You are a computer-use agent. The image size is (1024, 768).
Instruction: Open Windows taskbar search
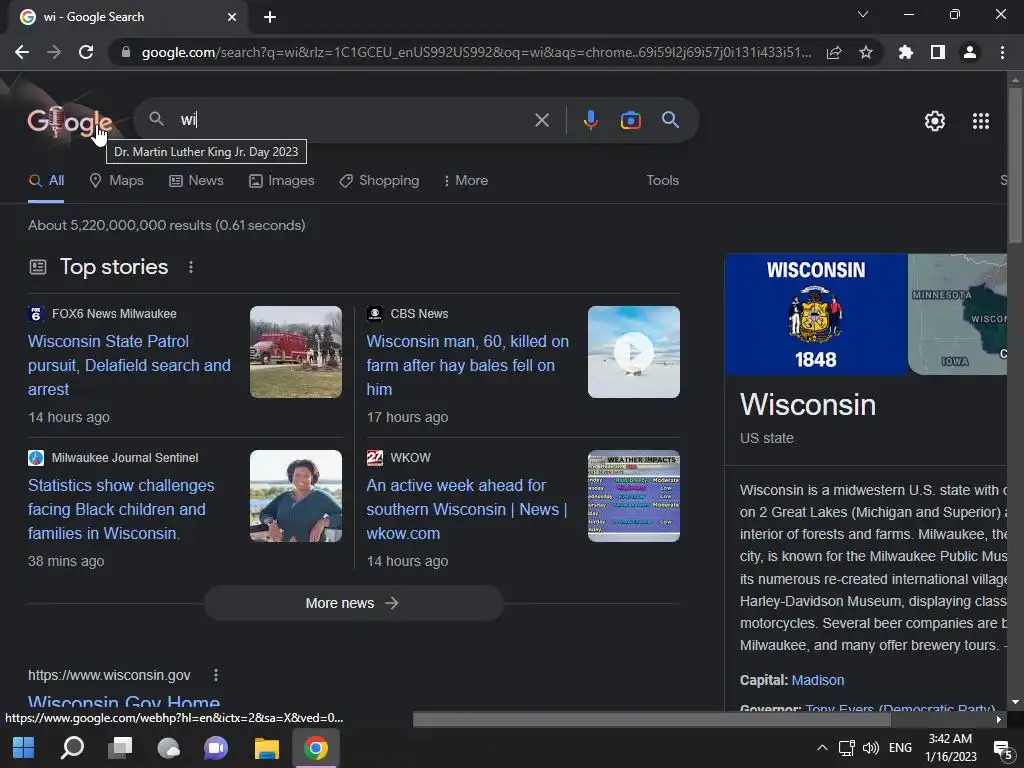pos(72,748)
